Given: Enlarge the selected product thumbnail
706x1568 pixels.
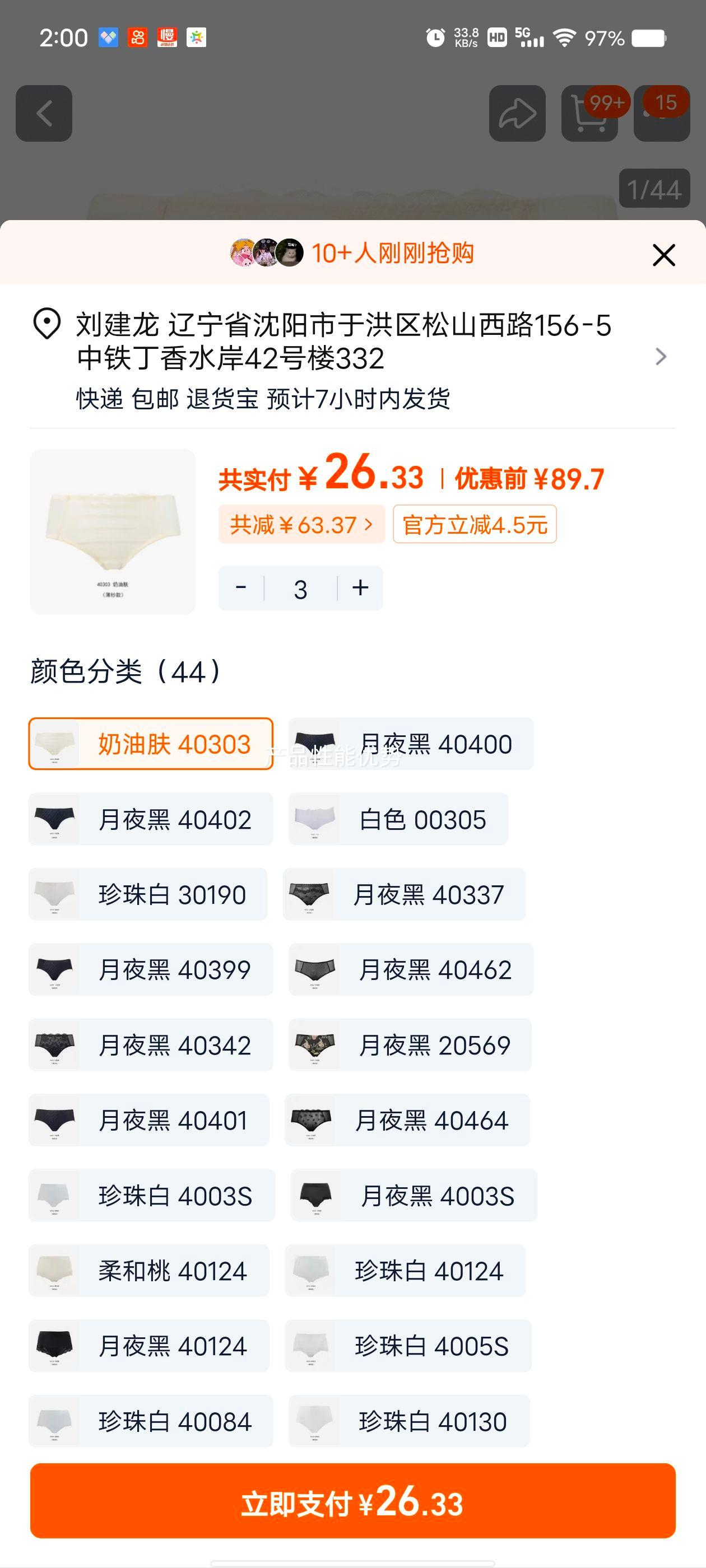Looking at the screenshot, I should [113, 531].
